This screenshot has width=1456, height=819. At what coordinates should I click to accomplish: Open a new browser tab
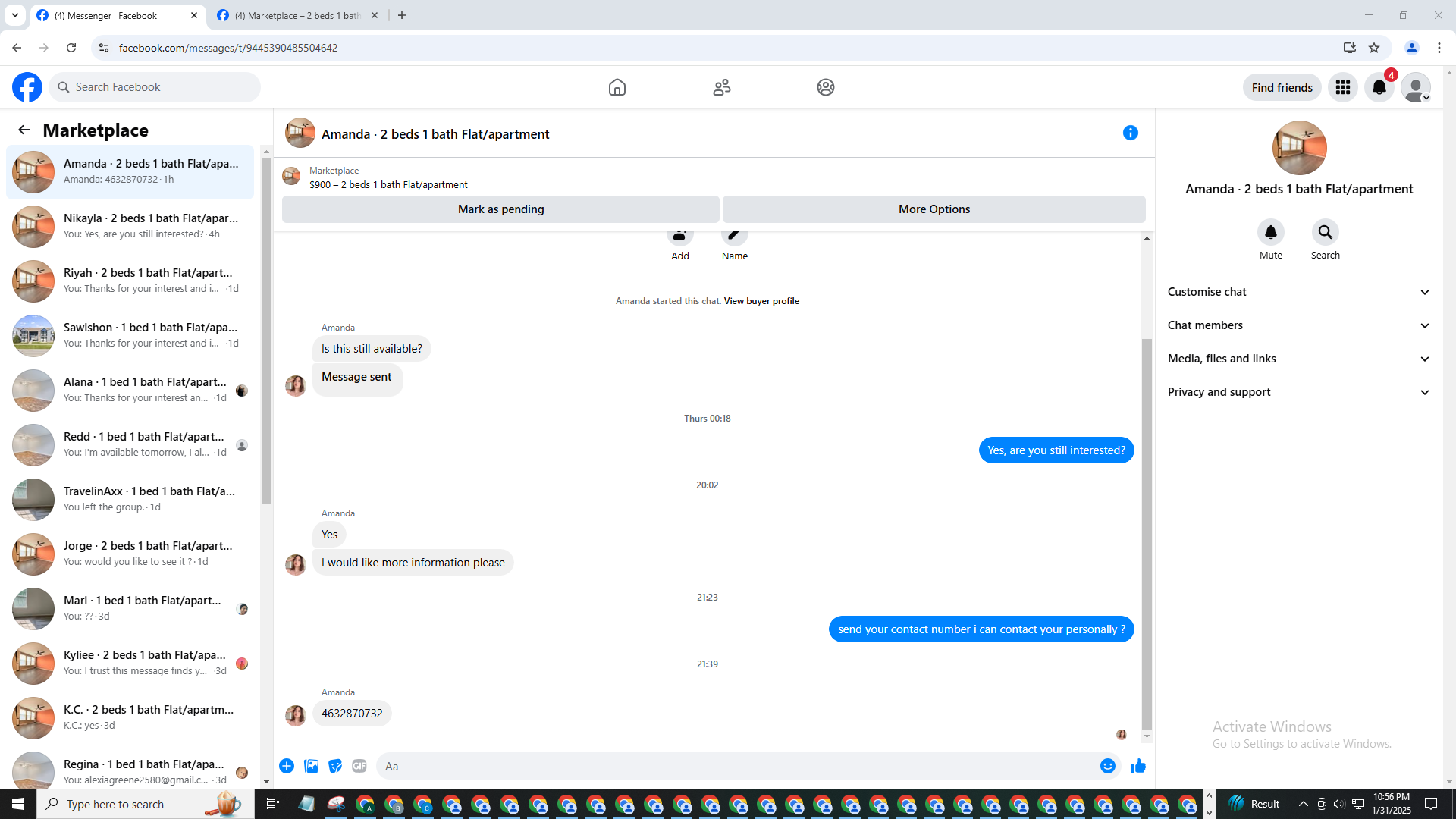tap(402, 15)
